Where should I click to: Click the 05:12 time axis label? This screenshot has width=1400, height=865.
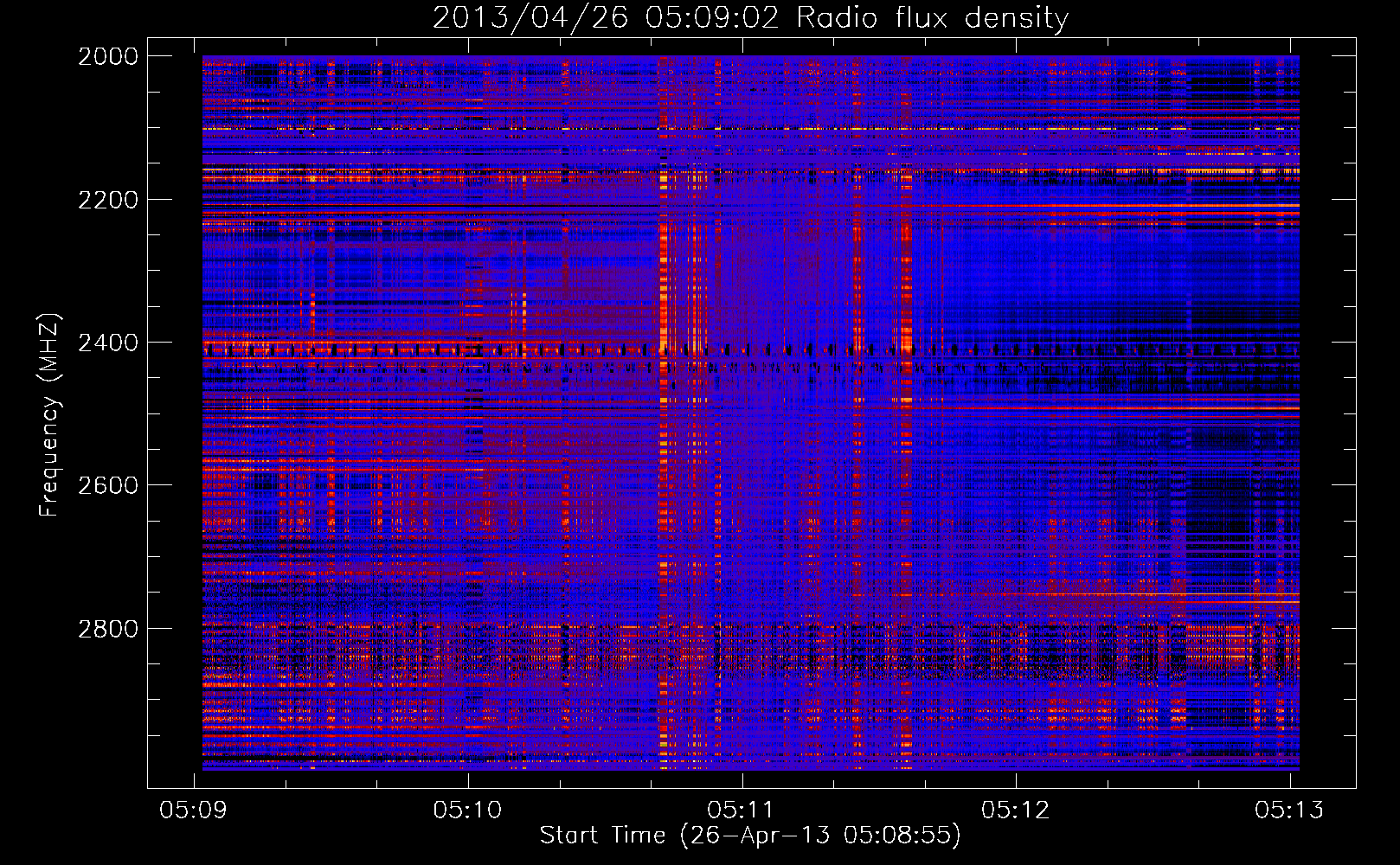(x=1016, y=810)
